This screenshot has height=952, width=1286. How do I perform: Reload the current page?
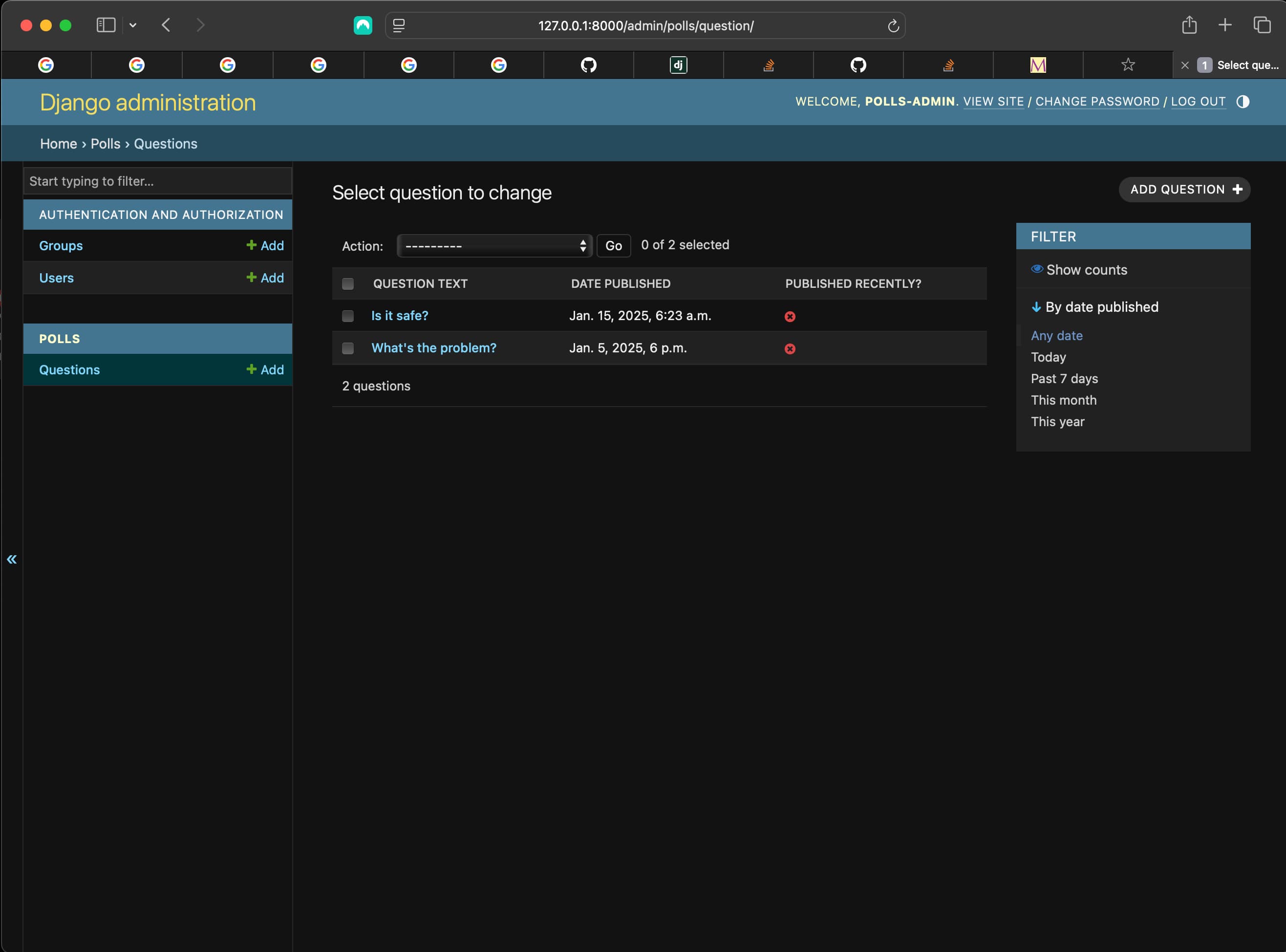893,26
